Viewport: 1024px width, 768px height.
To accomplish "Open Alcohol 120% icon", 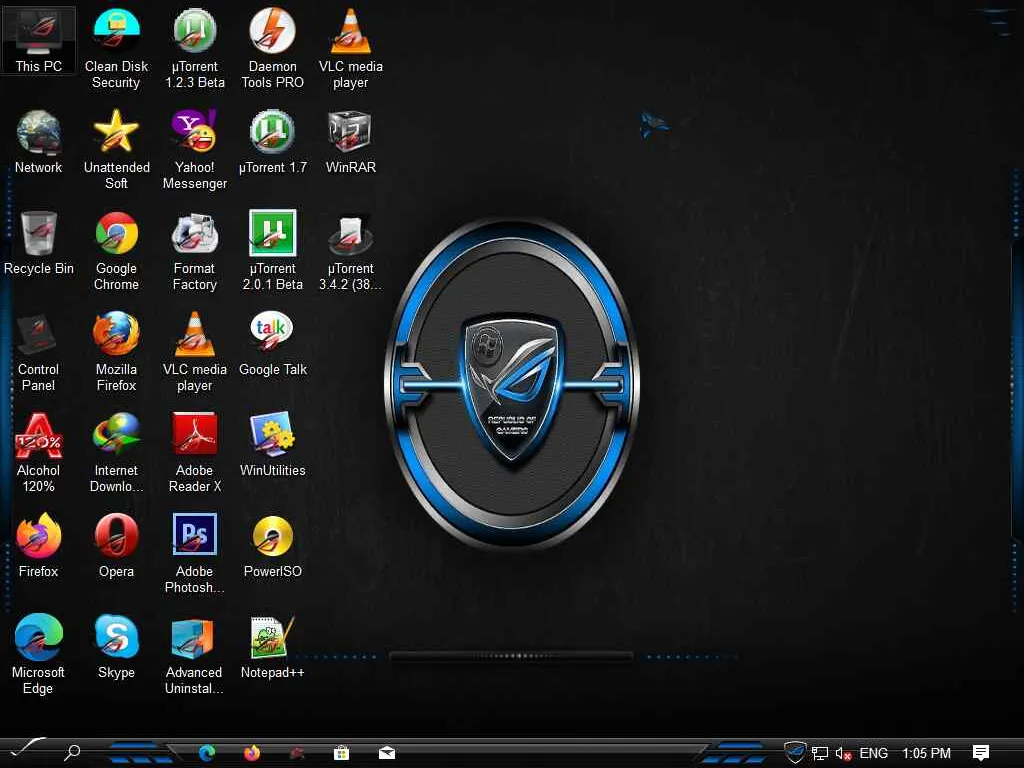I will 39,453.
